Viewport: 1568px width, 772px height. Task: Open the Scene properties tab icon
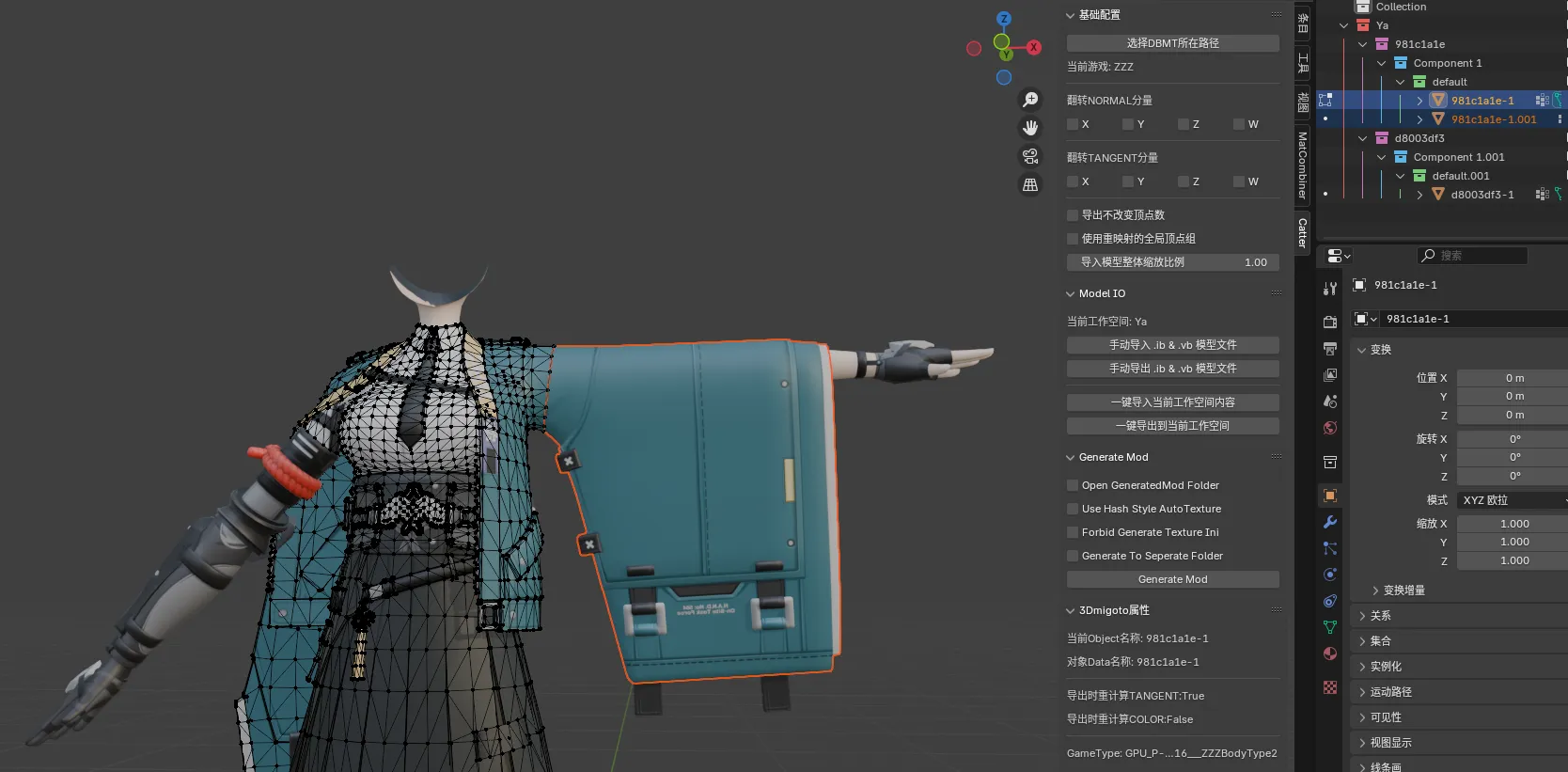click(1330, 402)
